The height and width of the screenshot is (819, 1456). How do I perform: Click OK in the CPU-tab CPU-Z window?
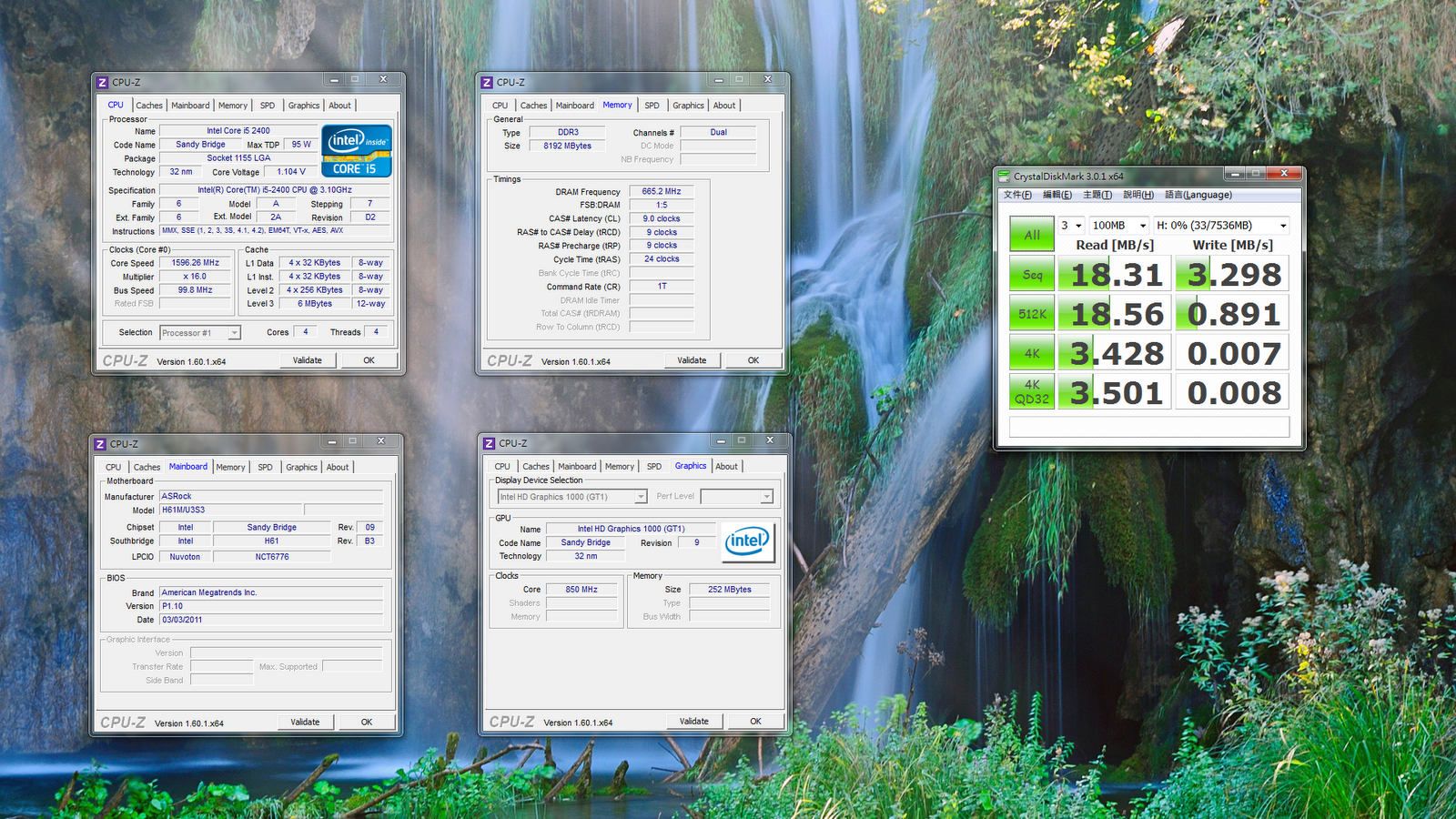pos(369,360)
